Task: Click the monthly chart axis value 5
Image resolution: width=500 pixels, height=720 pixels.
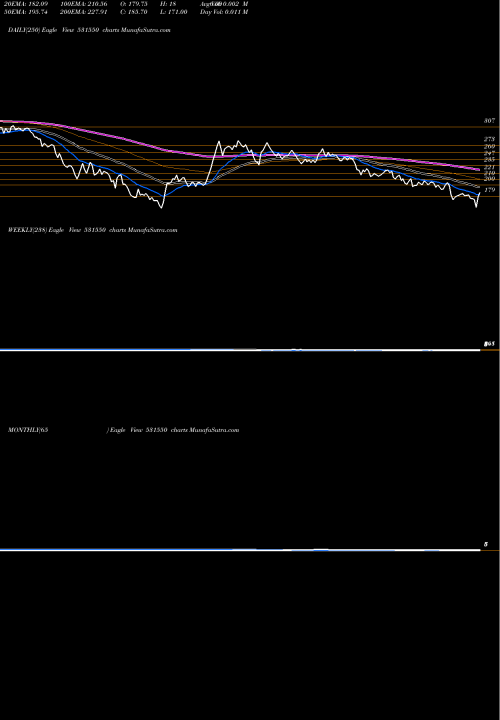Action: 486,545
